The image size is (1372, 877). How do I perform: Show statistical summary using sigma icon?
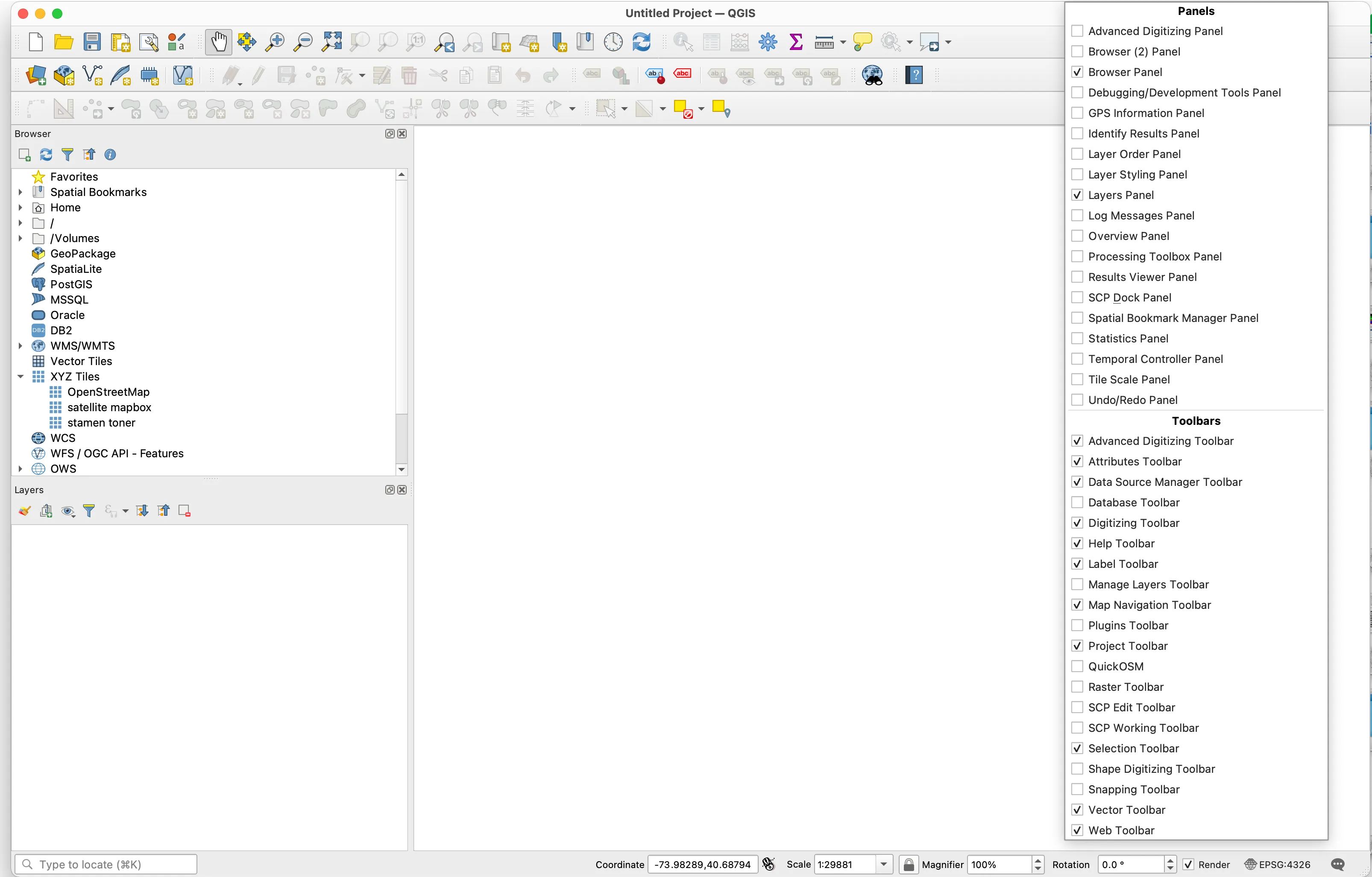pyautogui.click(x=796, y=41)
